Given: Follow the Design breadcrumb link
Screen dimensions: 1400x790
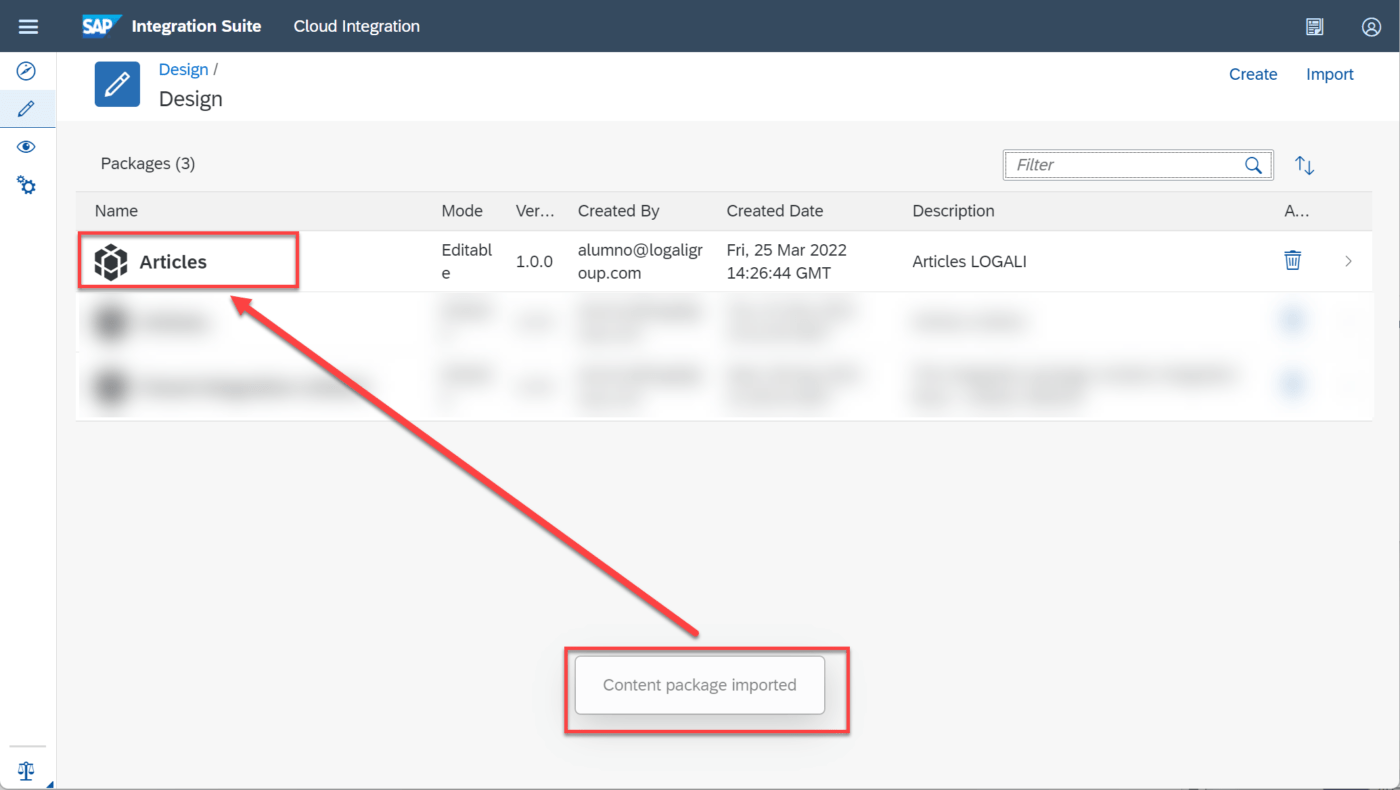Looking at the screenshot, I should (183, 70).
